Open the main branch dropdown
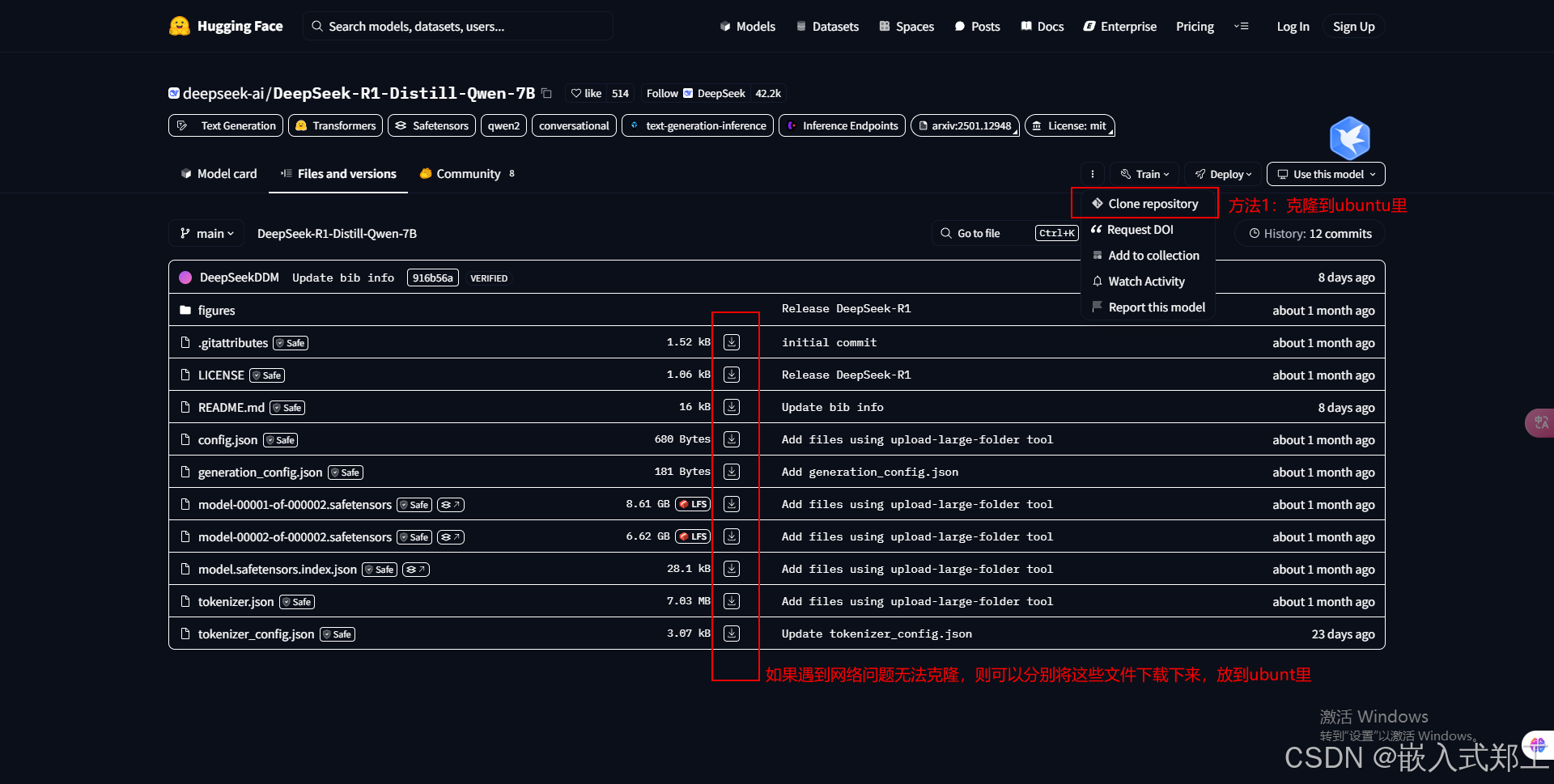 [x=206, y=233]
